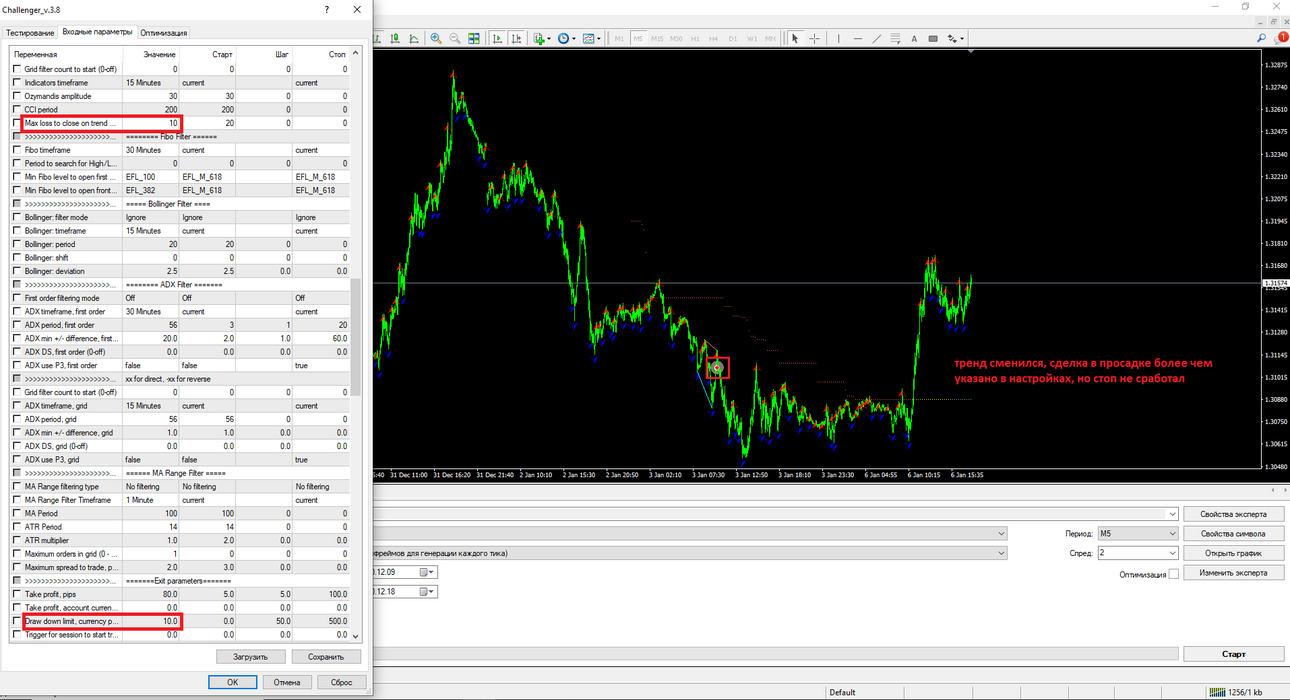
Task: Open the Periods clock icon
Action: (x=564, y=38)
